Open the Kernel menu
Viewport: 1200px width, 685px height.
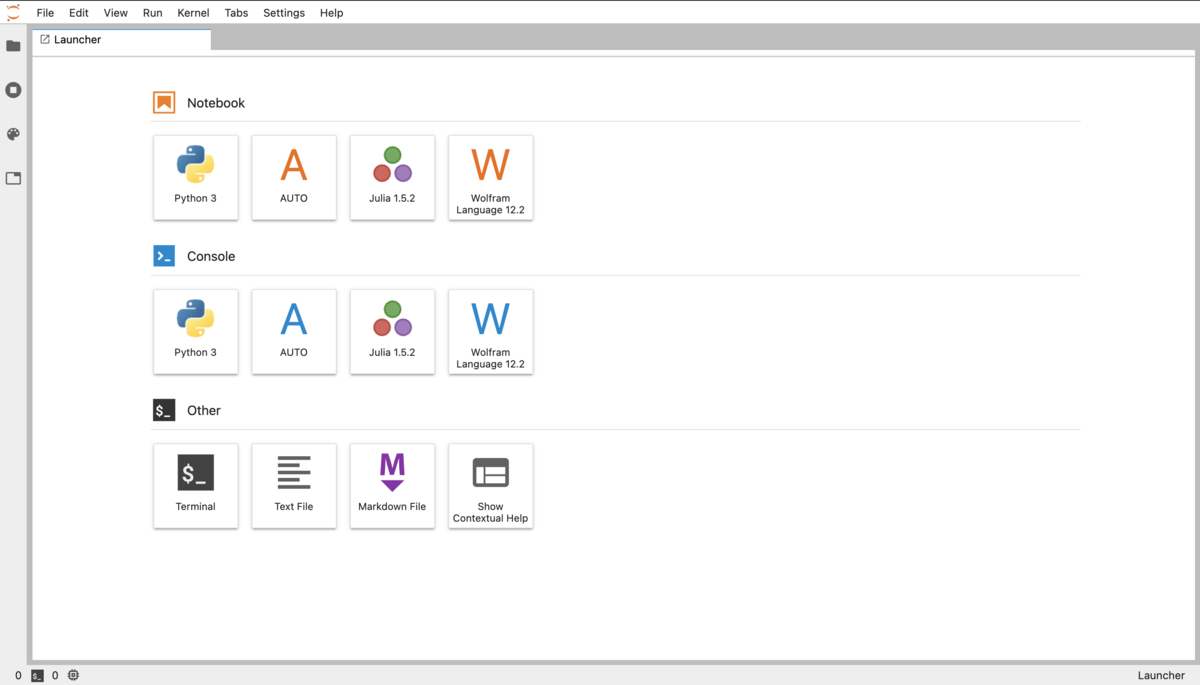point(193,13)
